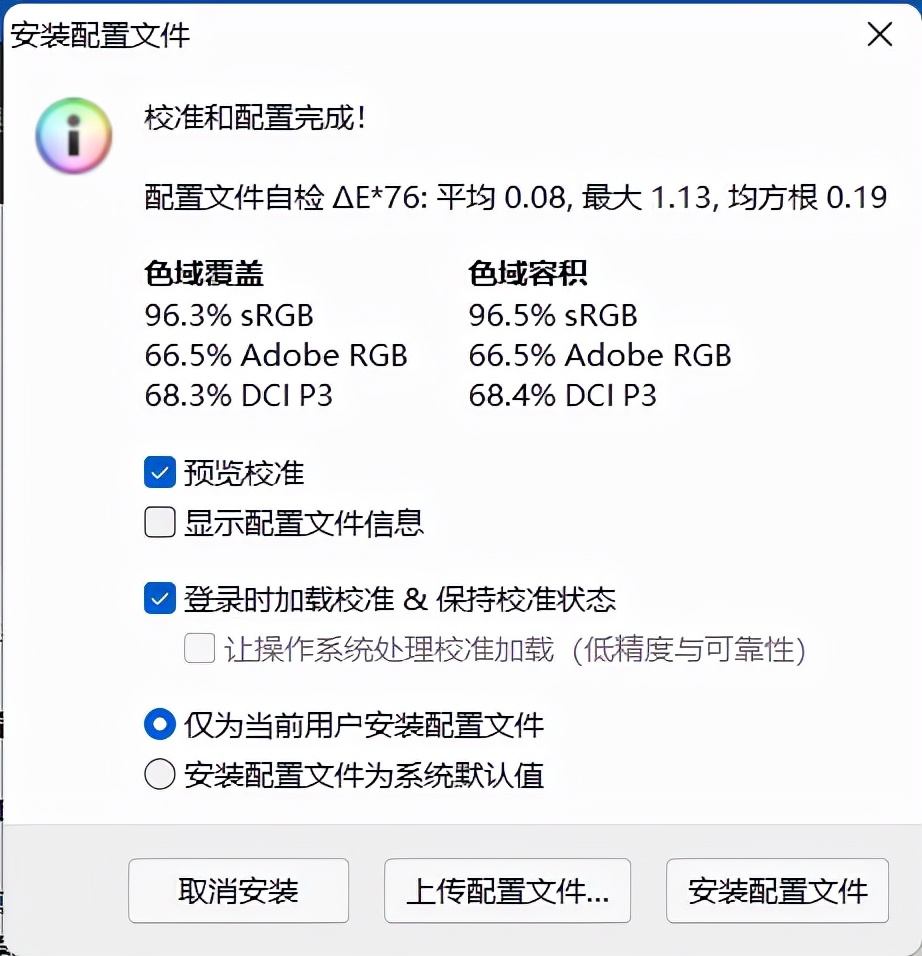Open 上传配置文件... button
Image resolution: width=922 pixels, height=956 pixels.
(507, 890)
